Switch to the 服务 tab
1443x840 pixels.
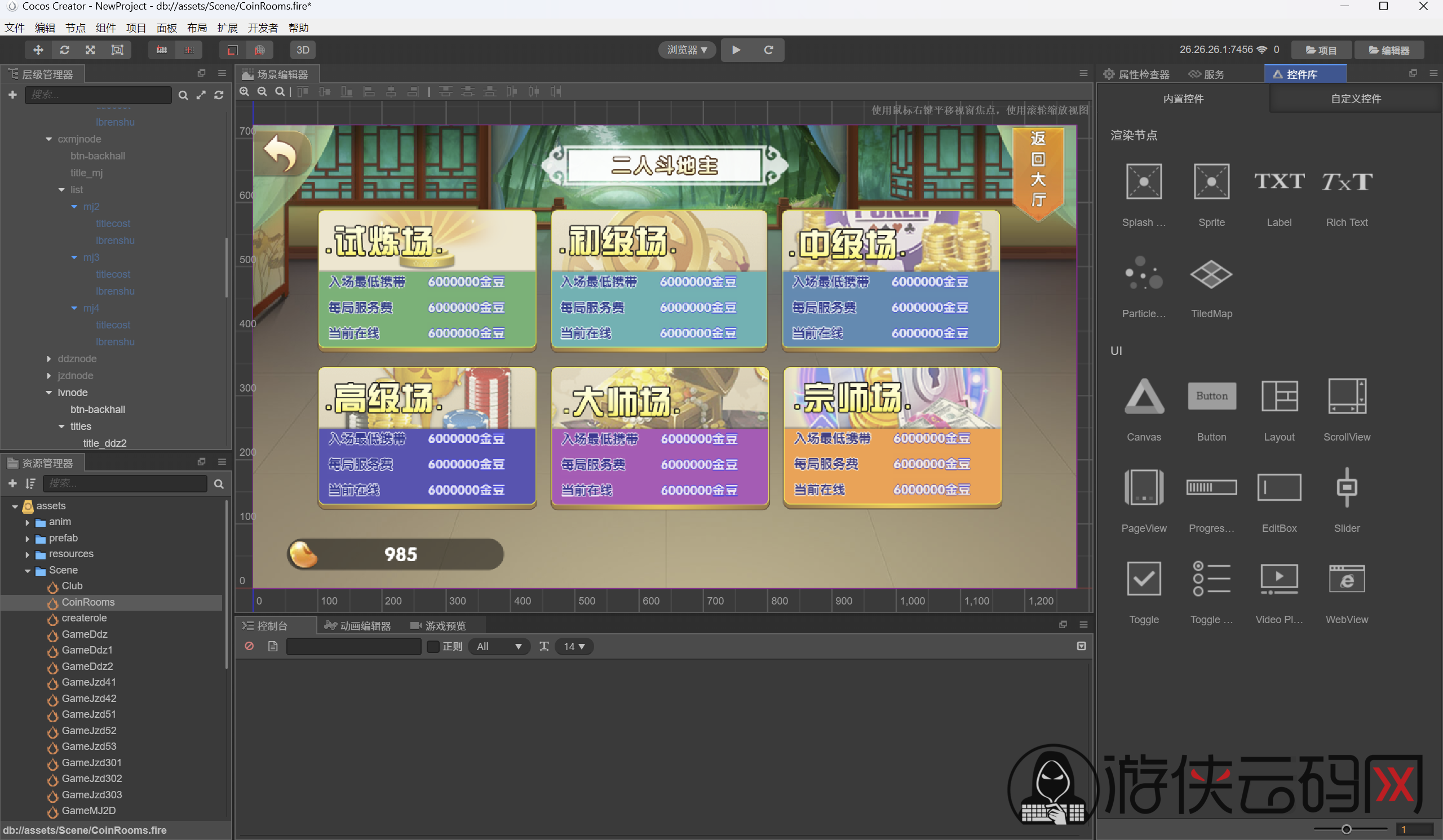(x=1207, y=74)
